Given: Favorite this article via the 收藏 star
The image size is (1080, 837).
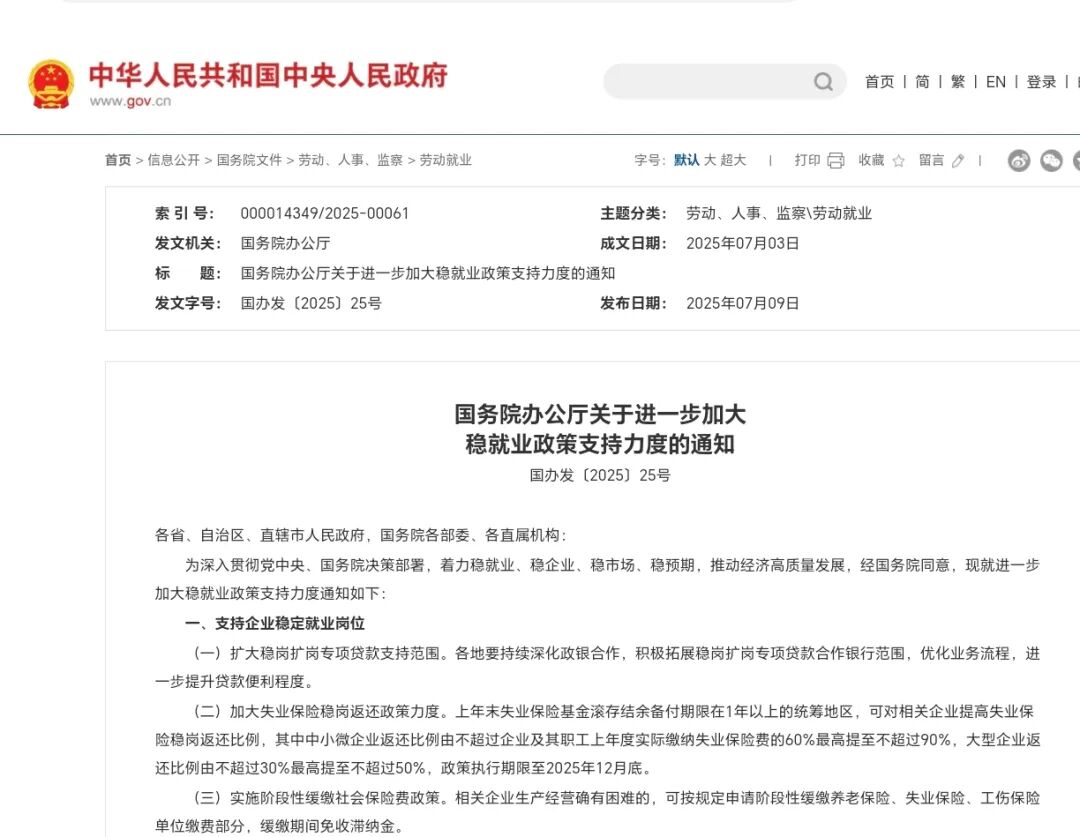Looking at the screenshot, I should (898, 160).
